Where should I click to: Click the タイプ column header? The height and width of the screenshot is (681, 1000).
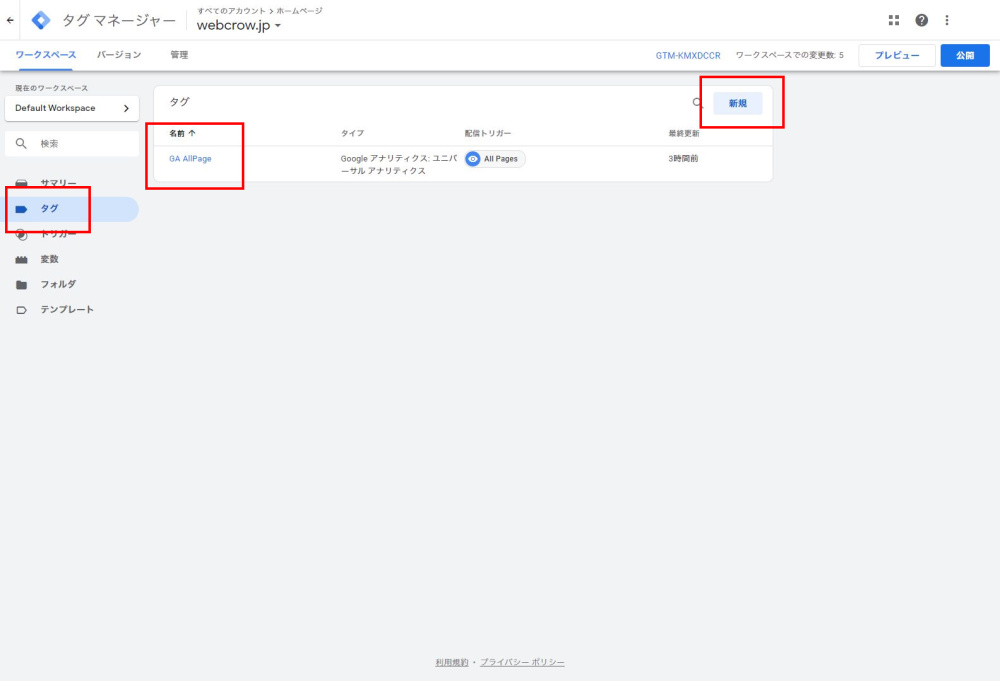click(352, 133)
